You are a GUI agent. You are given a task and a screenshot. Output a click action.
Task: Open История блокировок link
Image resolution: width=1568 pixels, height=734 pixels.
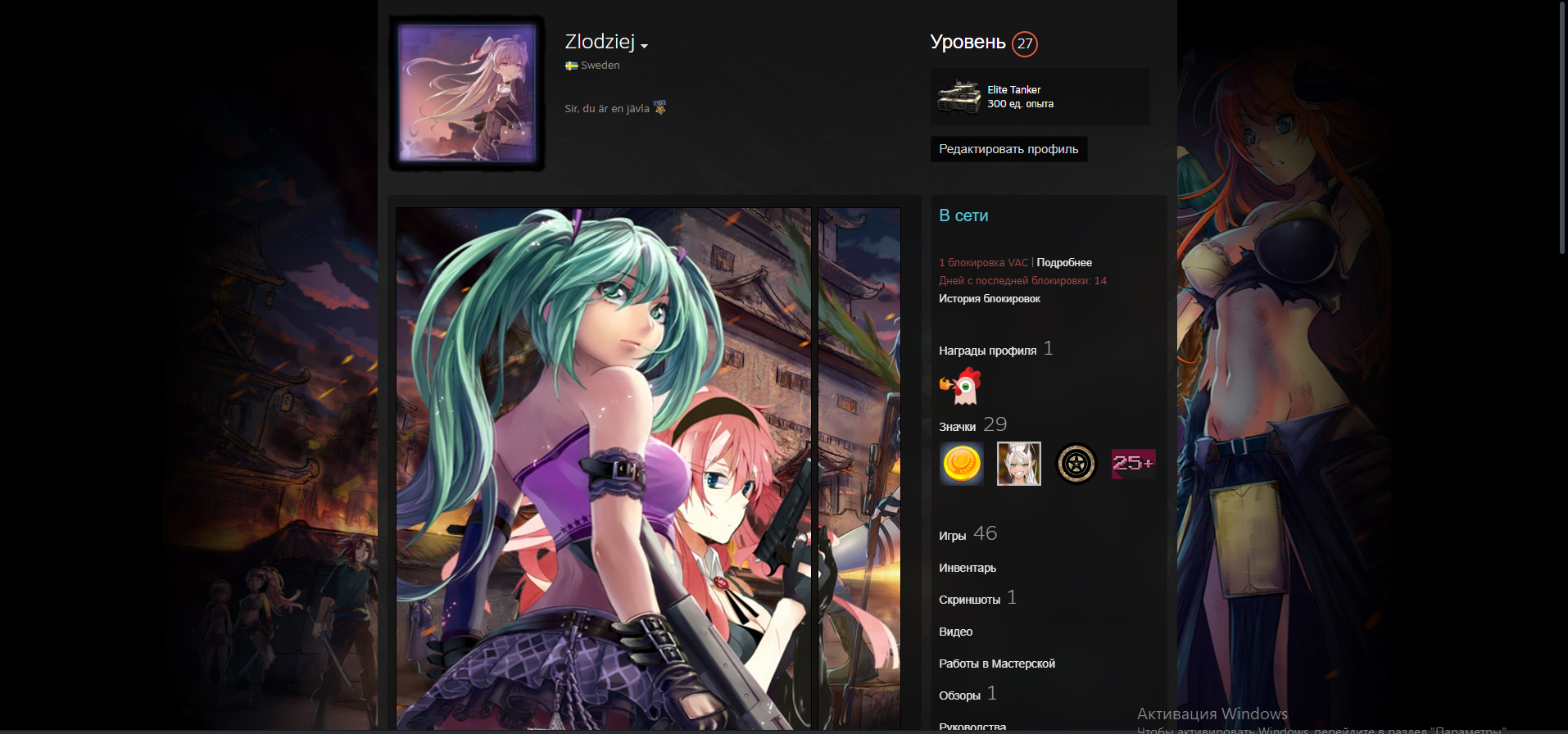pos(990,299)
